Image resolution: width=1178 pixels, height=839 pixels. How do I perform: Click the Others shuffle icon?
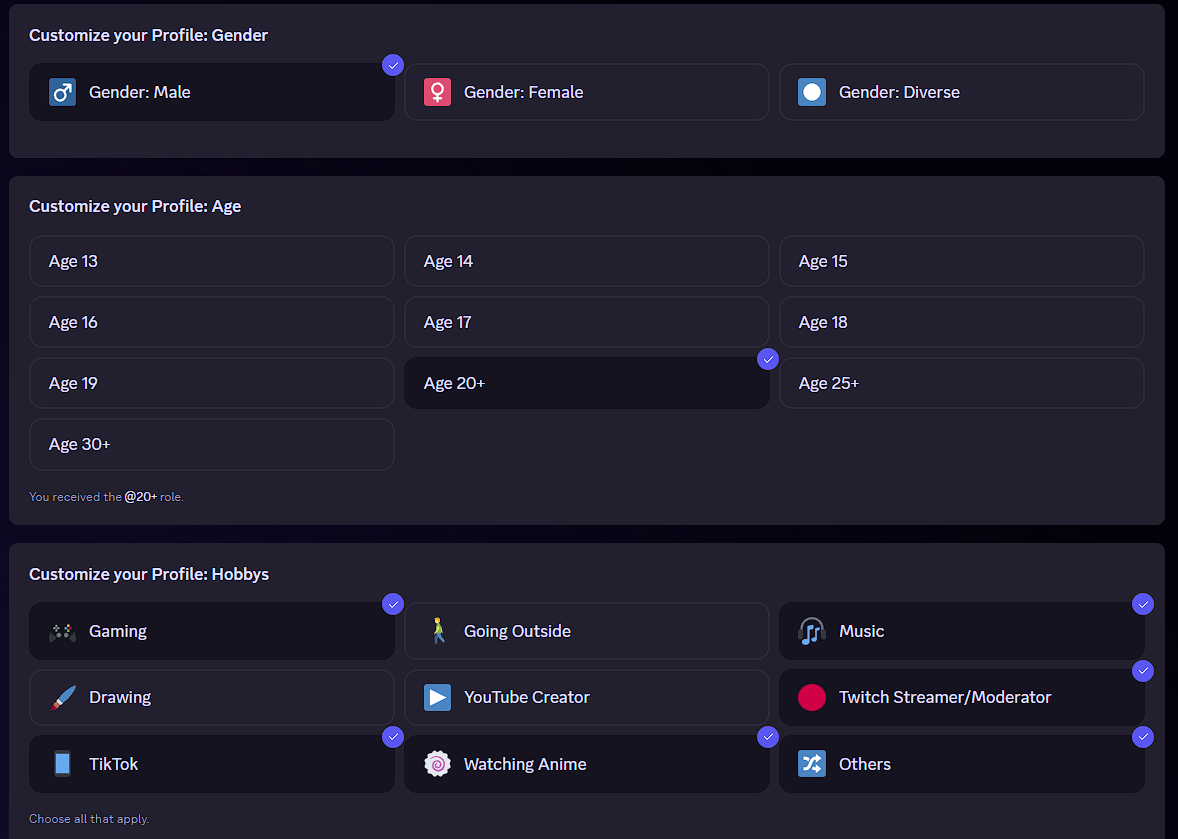811,764
